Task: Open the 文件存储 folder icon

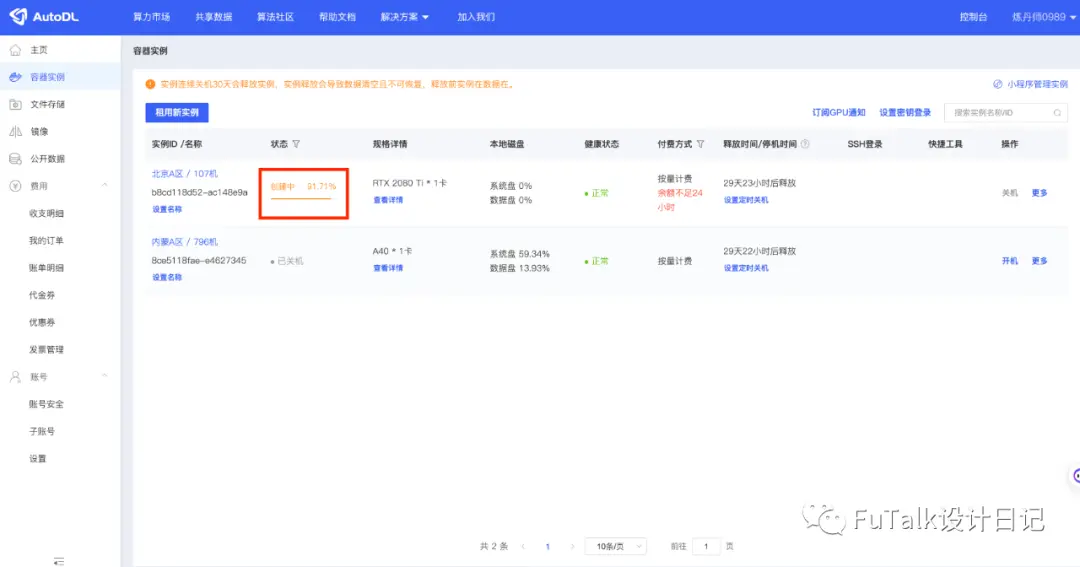Action: click(x=15, y=104)
